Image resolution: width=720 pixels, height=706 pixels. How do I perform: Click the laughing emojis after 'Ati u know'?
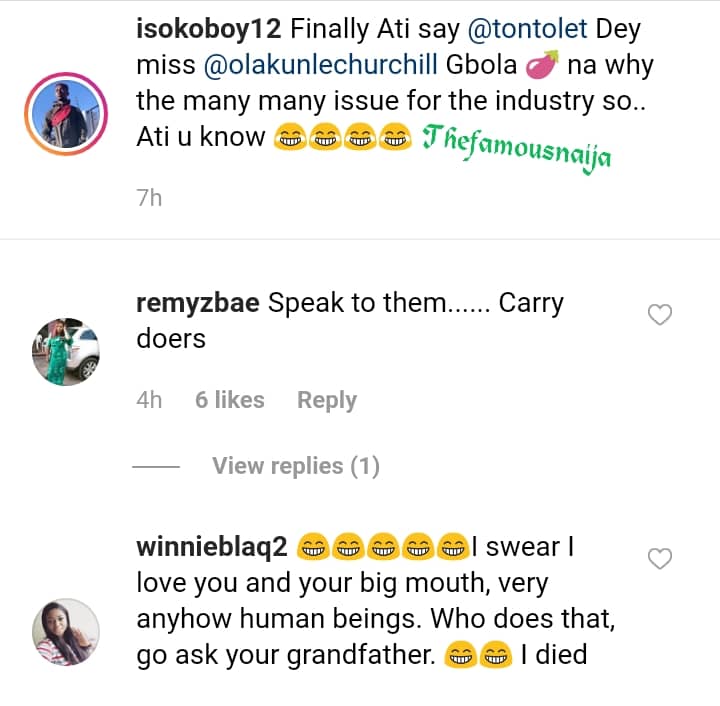click(340, 138)
